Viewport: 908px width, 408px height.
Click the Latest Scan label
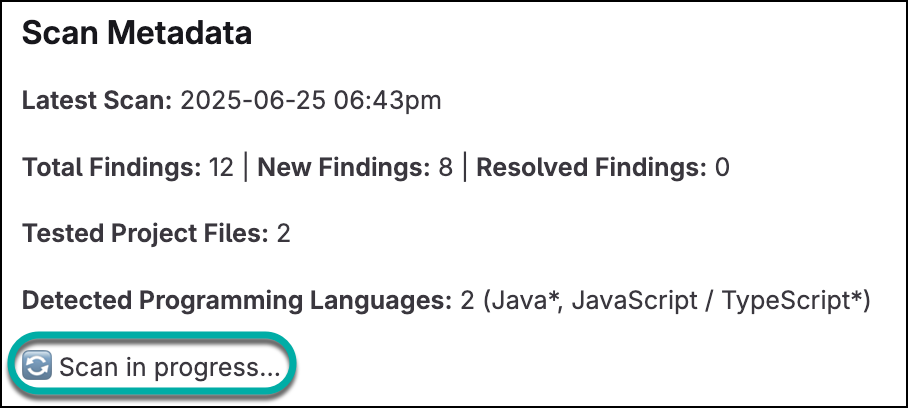point(97,101)
